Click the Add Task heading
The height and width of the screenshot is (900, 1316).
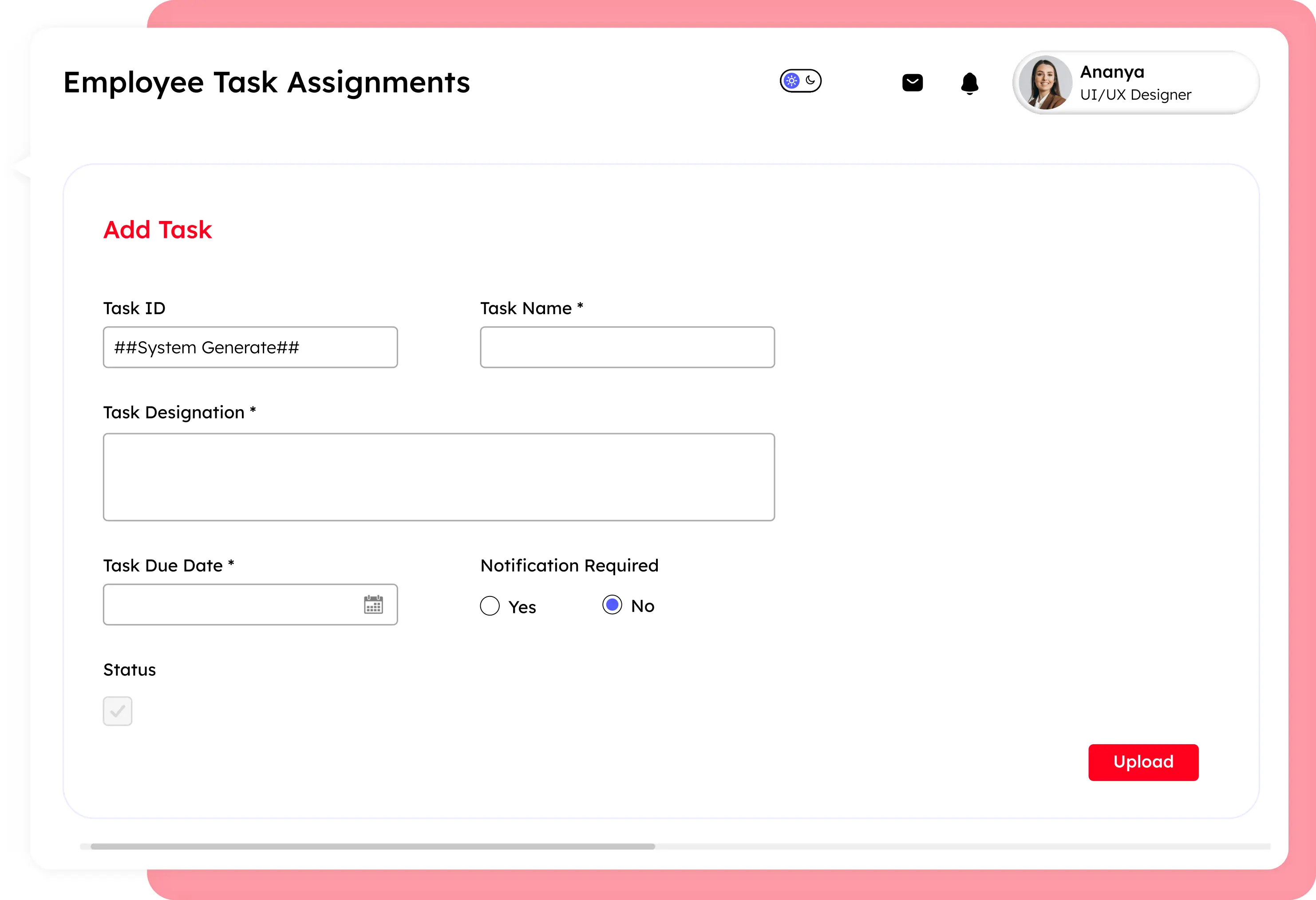[x=158, y=230]
